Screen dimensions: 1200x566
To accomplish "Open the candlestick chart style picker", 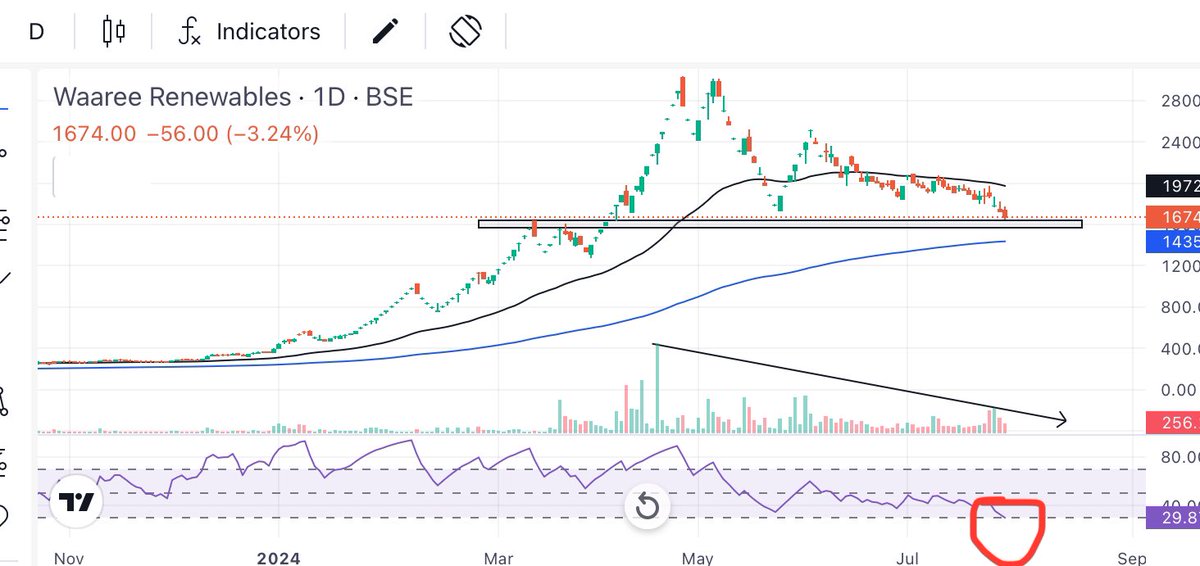I will coord(114,31).
